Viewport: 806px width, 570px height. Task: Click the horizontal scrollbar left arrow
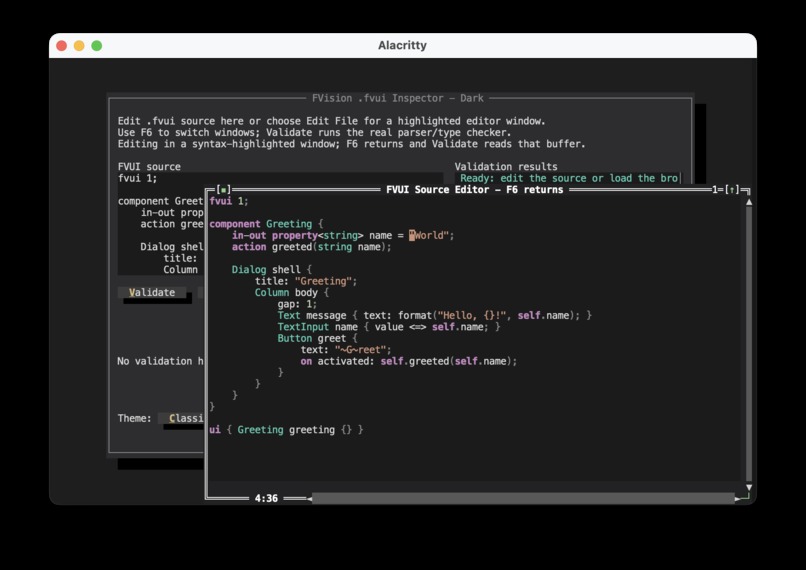(309, 499)
